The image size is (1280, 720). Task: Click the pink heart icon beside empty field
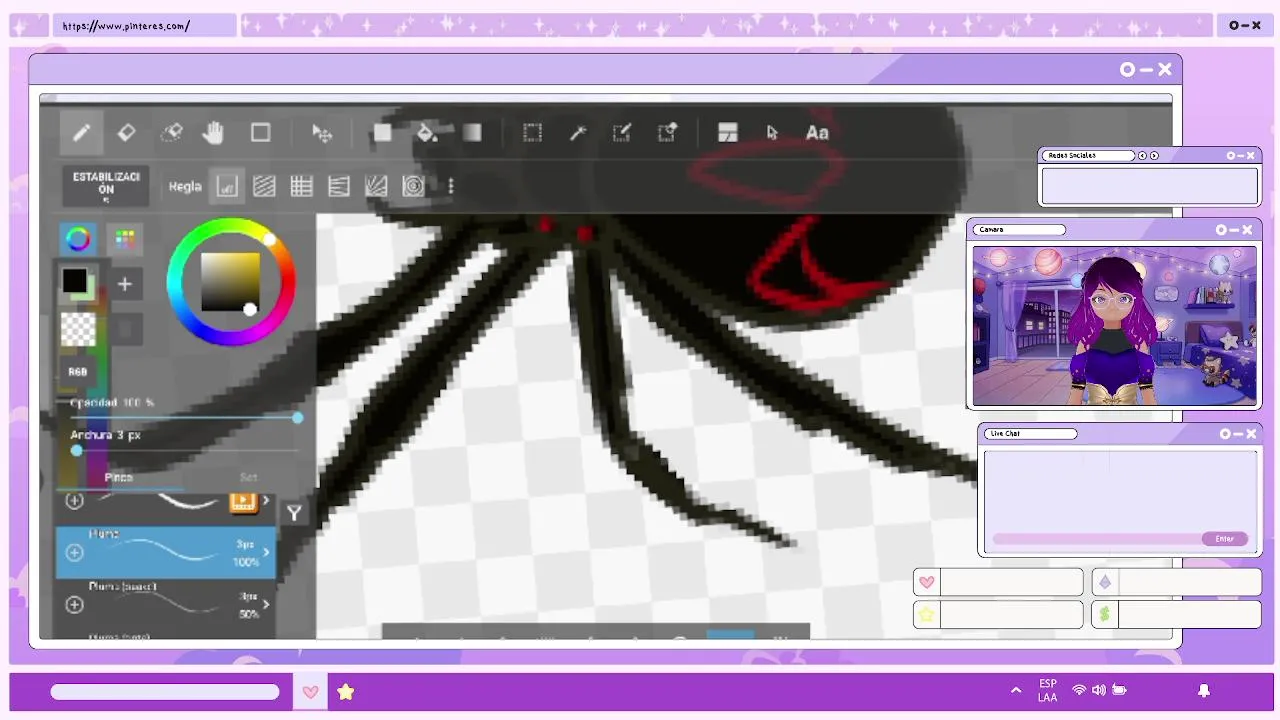927,582
